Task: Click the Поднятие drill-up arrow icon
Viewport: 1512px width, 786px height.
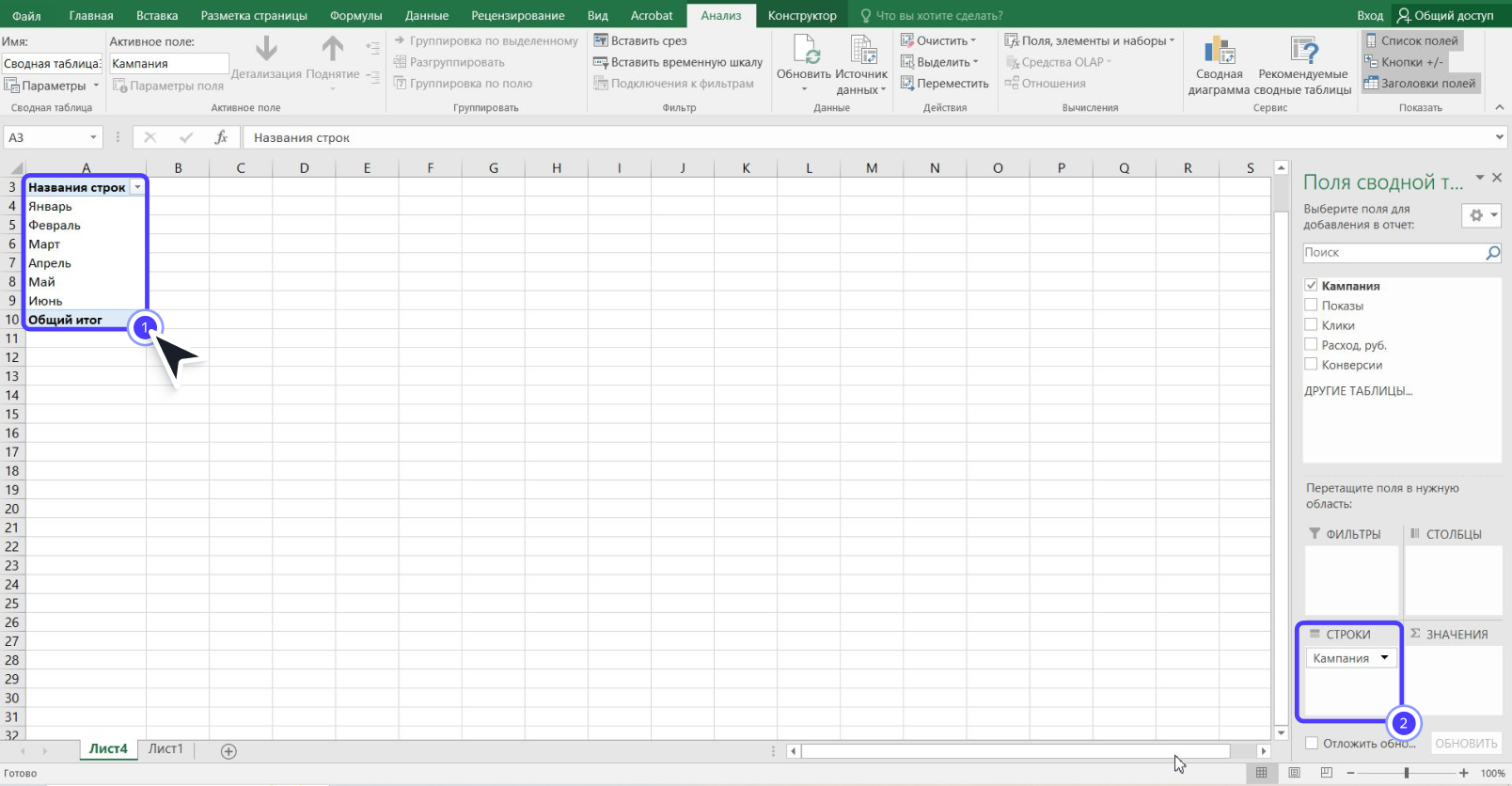Action: coord(333,49)
